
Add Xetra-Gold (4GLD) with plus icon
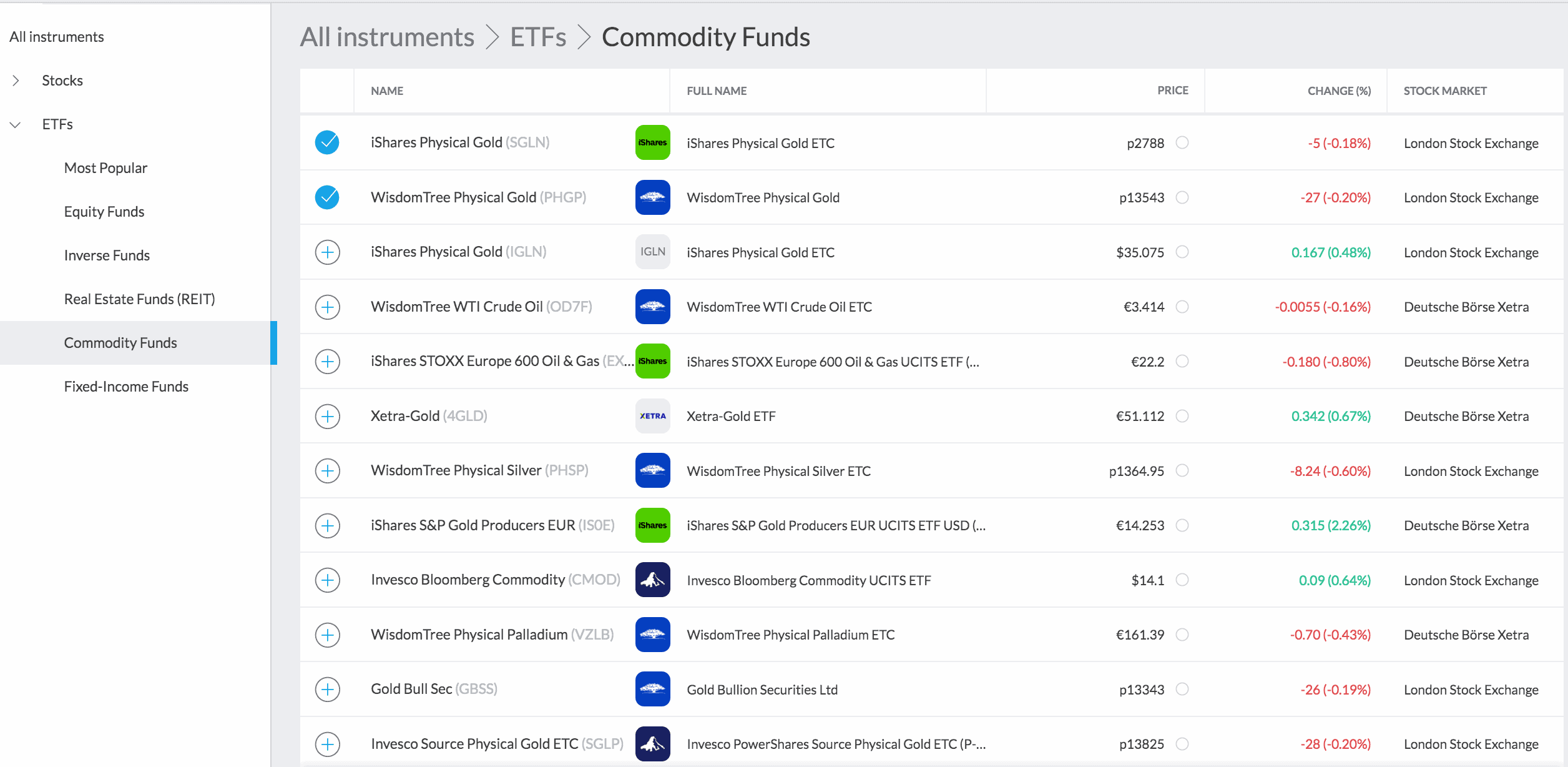327,416
